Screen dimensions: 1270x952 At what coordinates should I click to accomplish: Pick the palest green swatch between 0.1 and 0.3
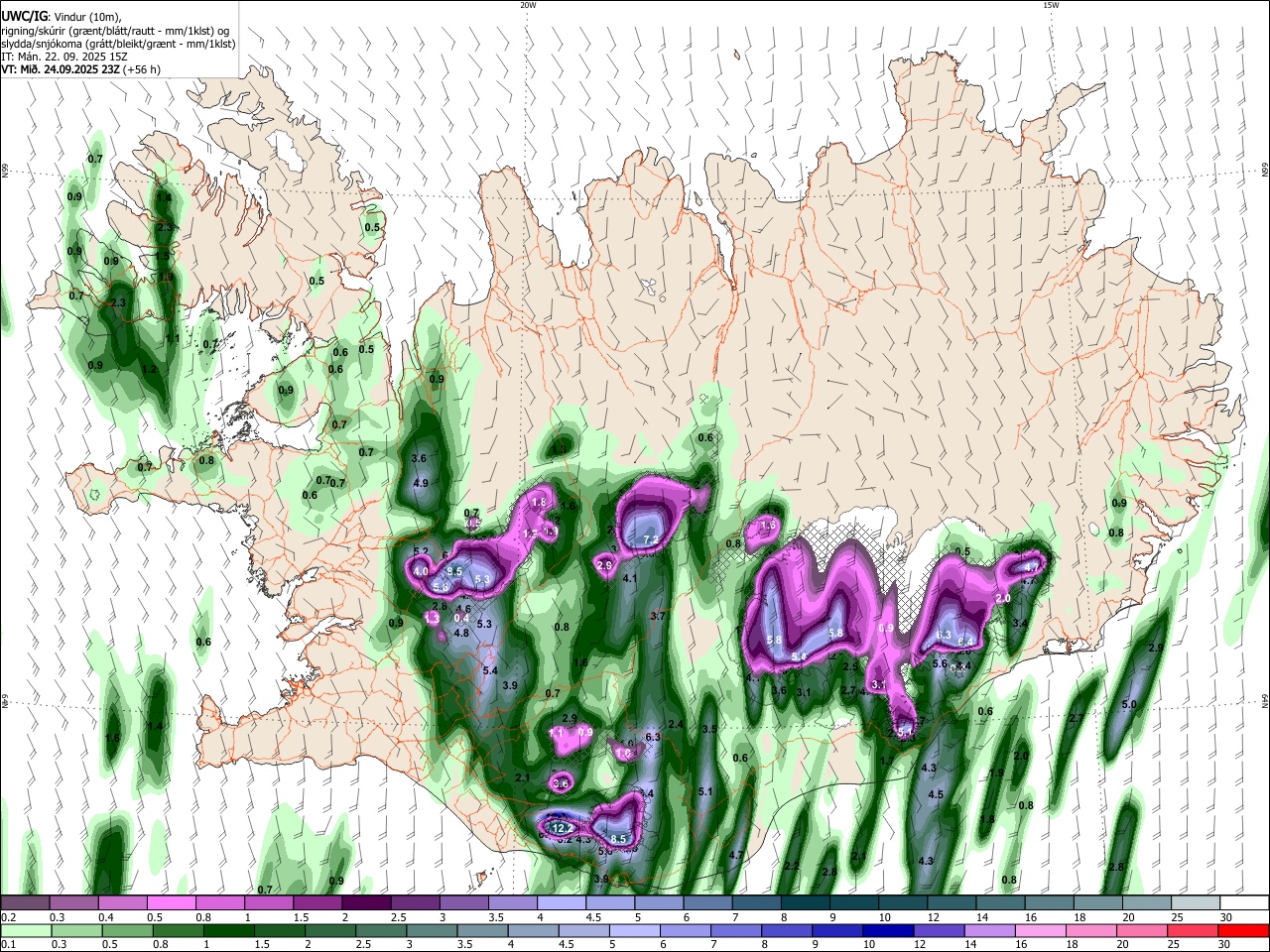click(x=25, y=930)
